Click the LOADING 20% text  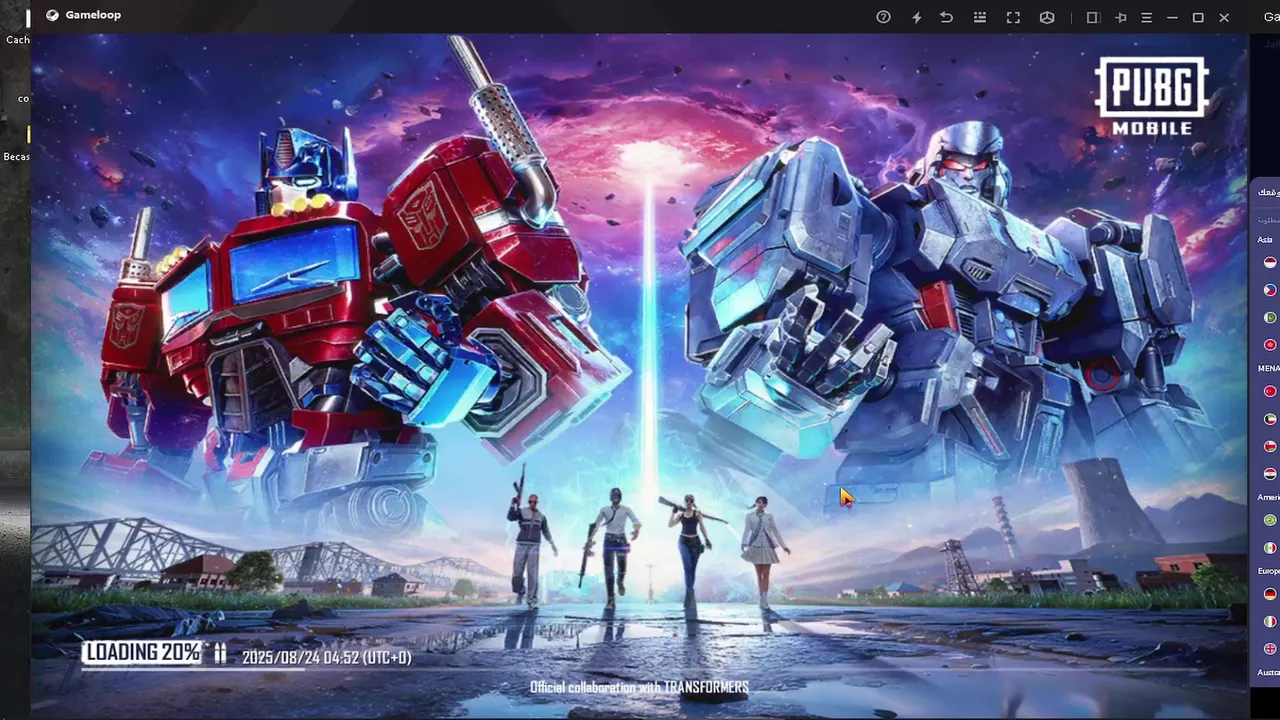[x=141, y=653]
